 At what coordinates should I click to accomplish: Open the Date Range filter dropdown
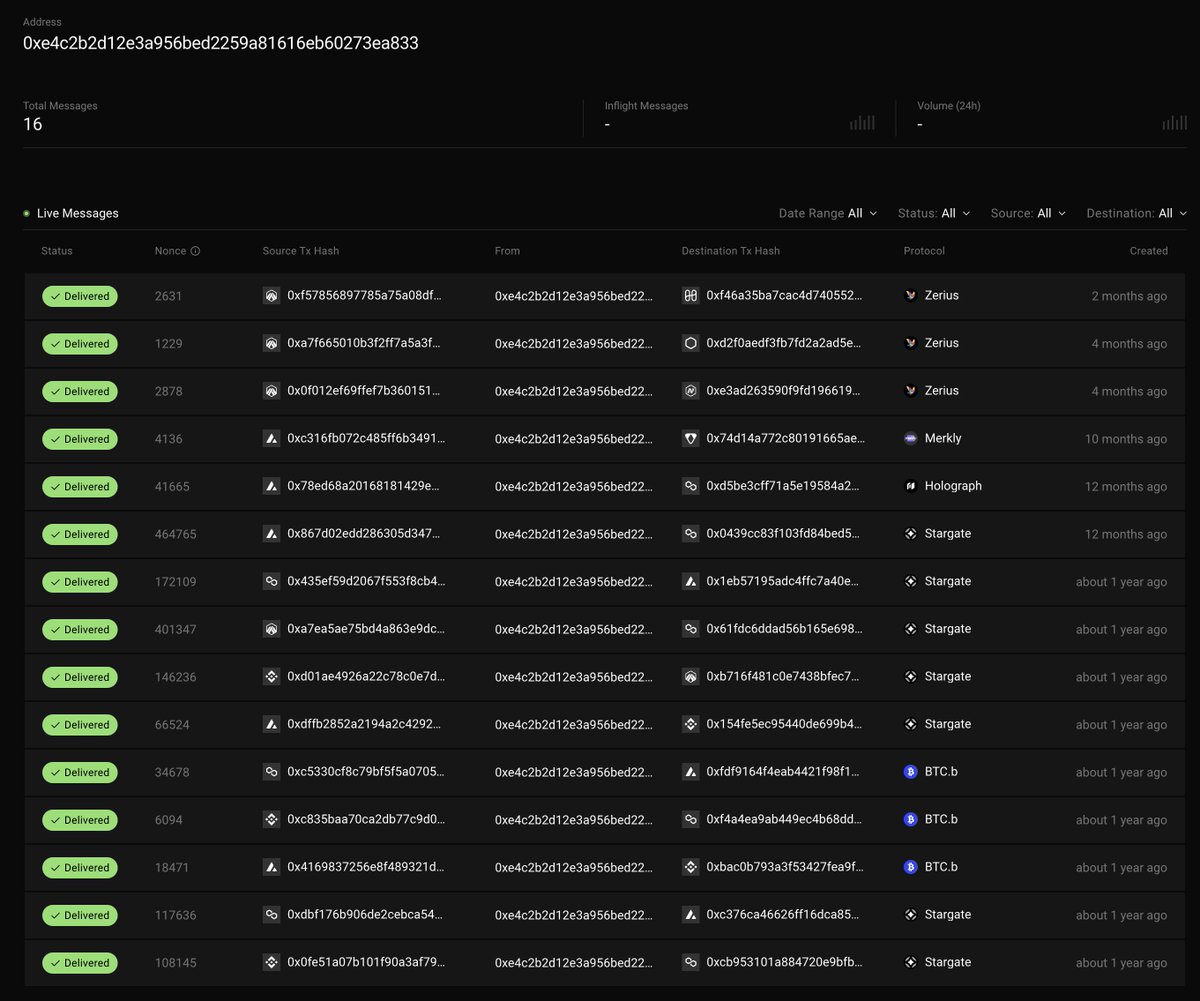(827, 213)
